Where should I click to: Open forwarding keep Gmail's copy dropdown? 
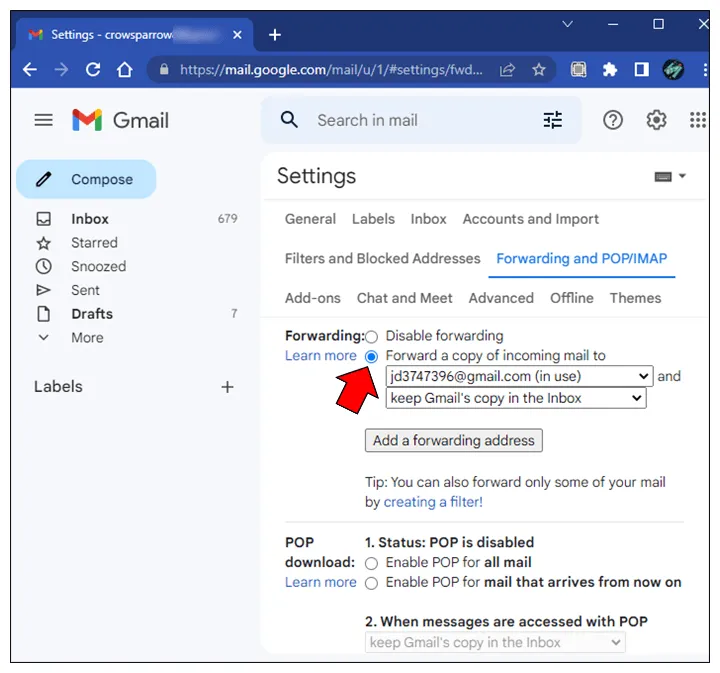coord(516,398)
